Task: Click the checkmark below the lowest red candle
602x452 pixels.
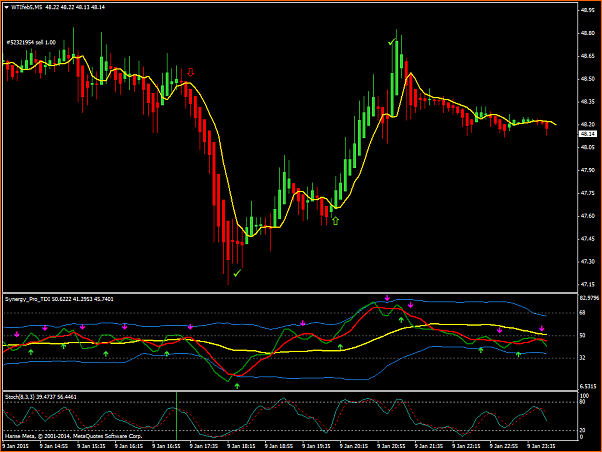Action: click(237, 273)
